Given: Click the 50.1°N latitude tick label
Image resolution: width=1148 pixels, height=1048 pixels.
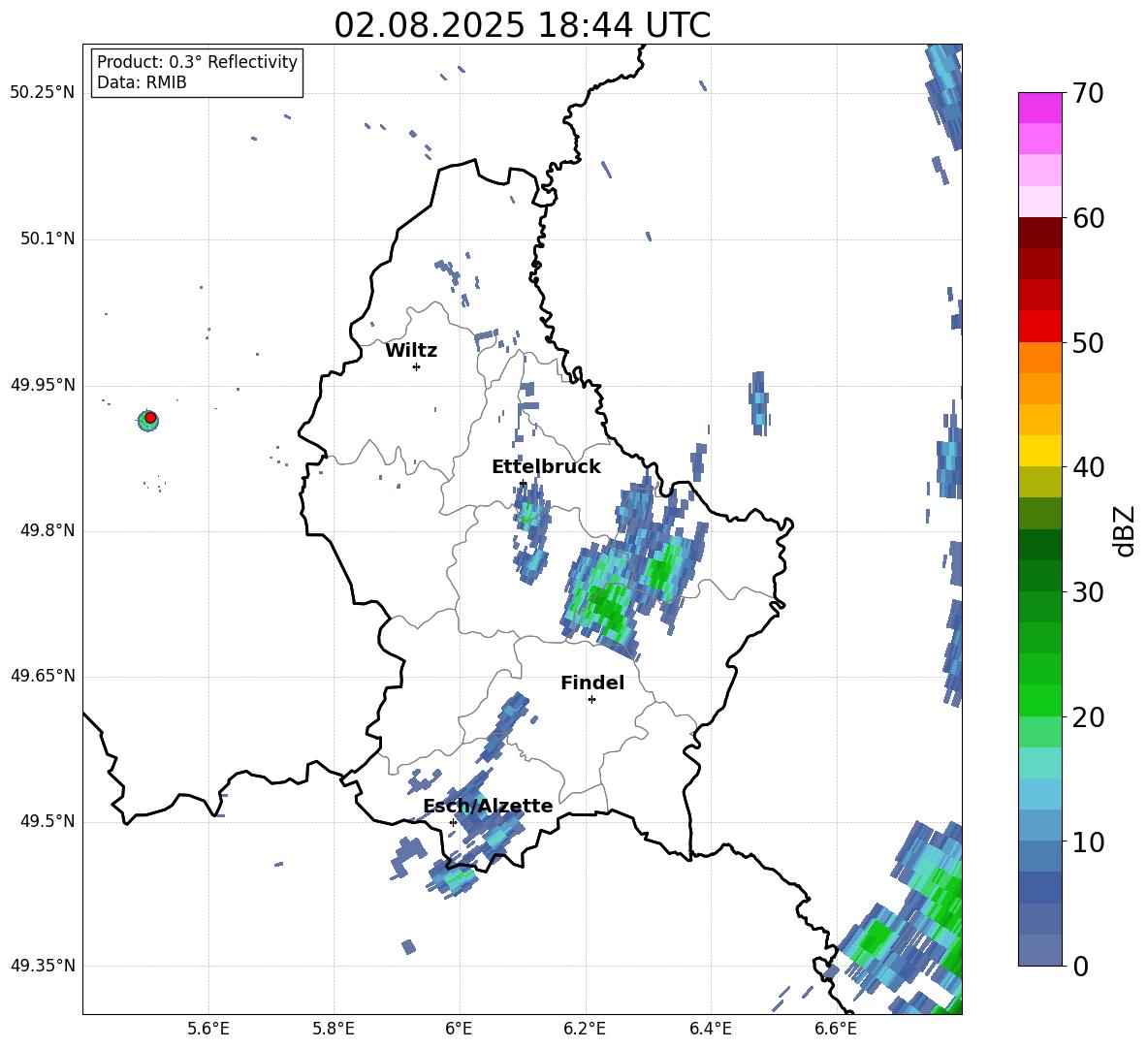Looking at the screenshot, I should [x=48, y=238].
